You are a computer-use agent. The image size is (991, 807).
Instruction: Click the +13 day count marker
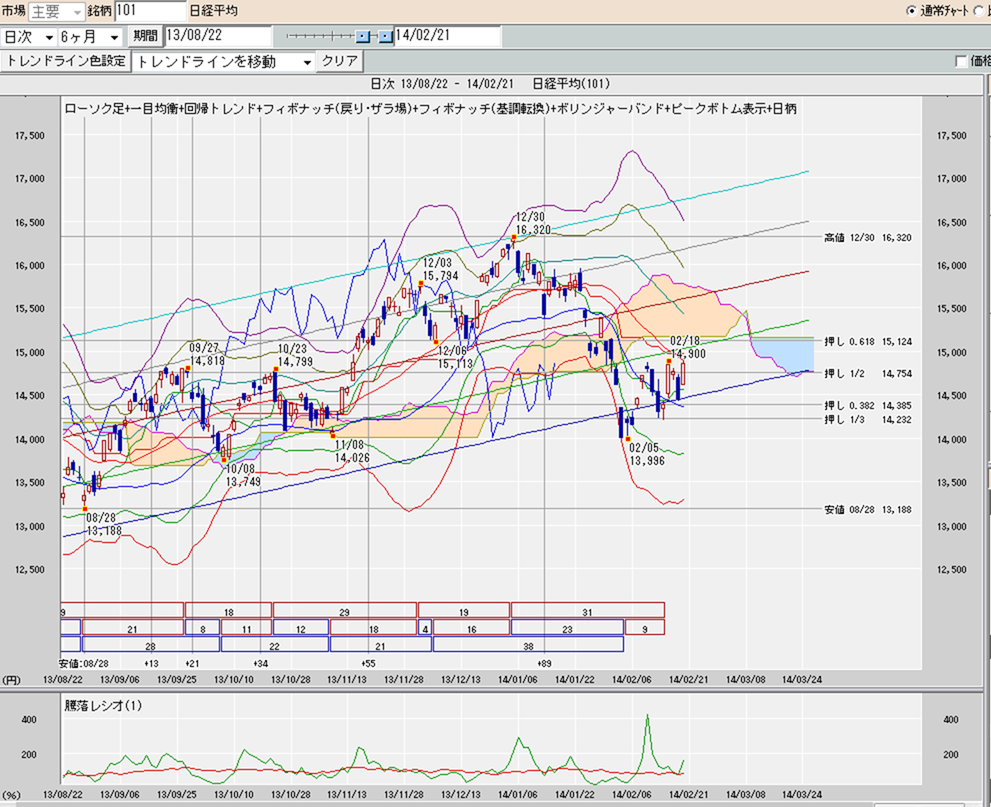tap(151, 664)
